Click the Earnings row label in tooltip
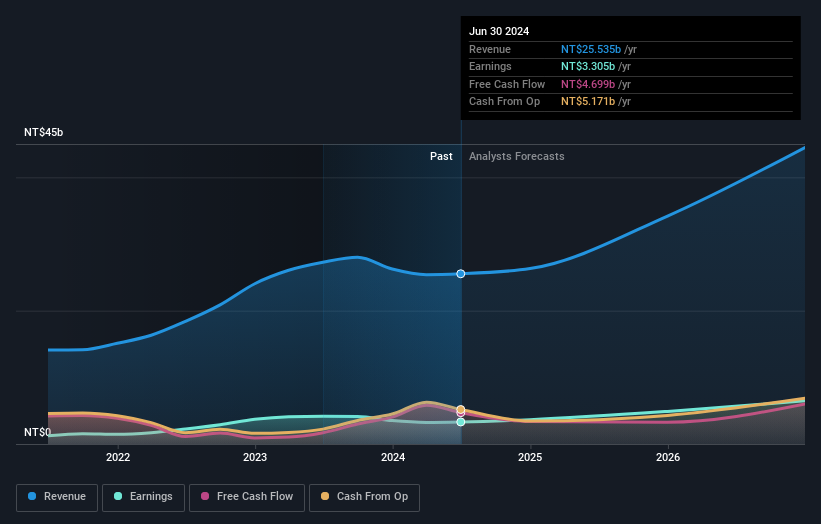This screenshot has width=821, height=524. (x=490, y=66)
